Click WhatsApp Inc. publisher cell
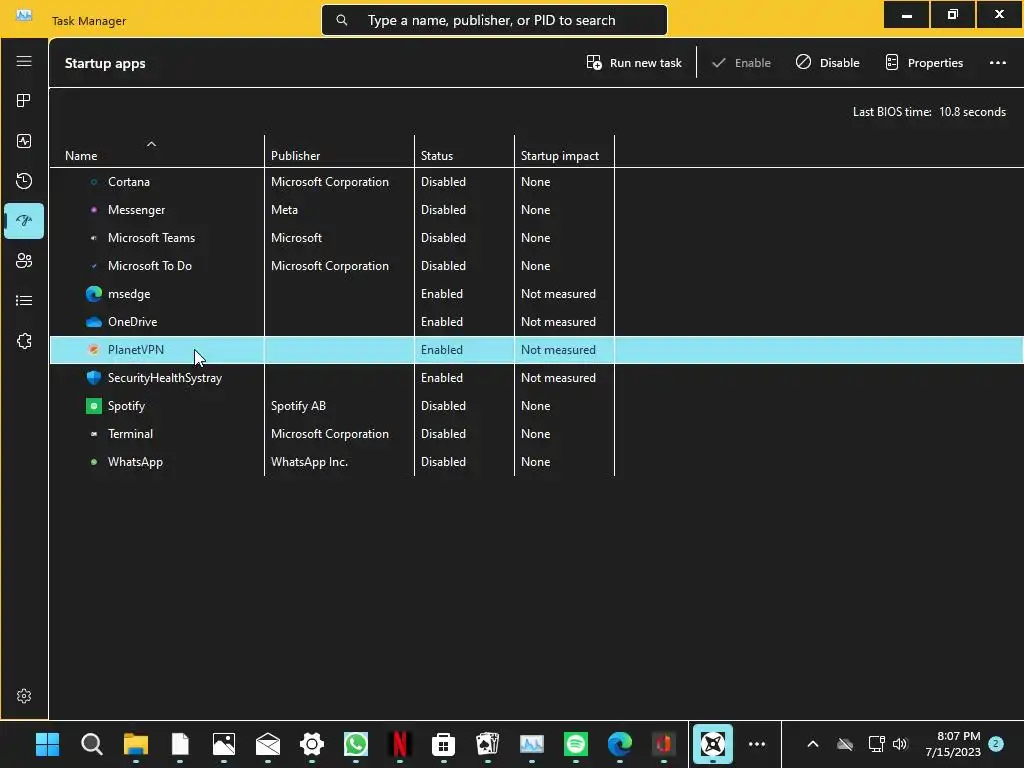The height and width of the screenshot is (768, 1024). (310, 462)
